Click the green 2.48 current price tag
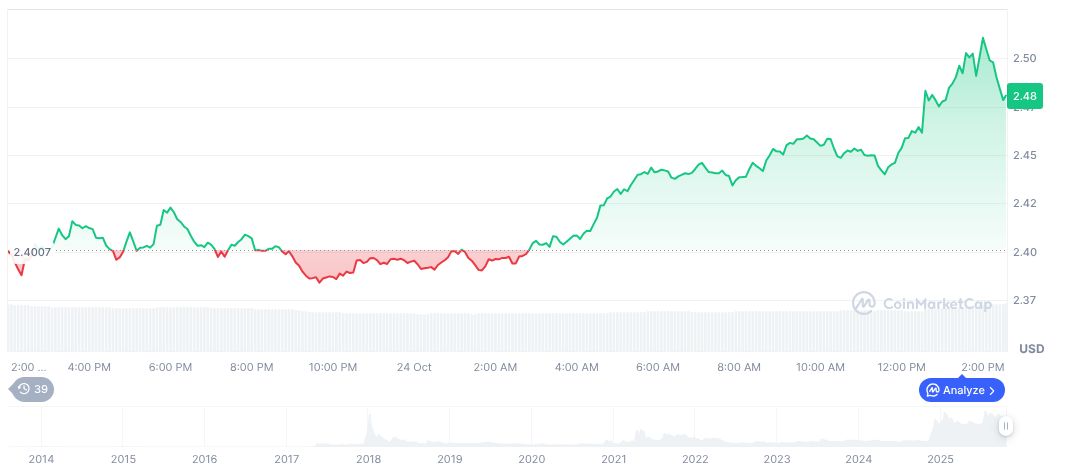Viewport: 1072px width, 470px height. click(1025, 96)
